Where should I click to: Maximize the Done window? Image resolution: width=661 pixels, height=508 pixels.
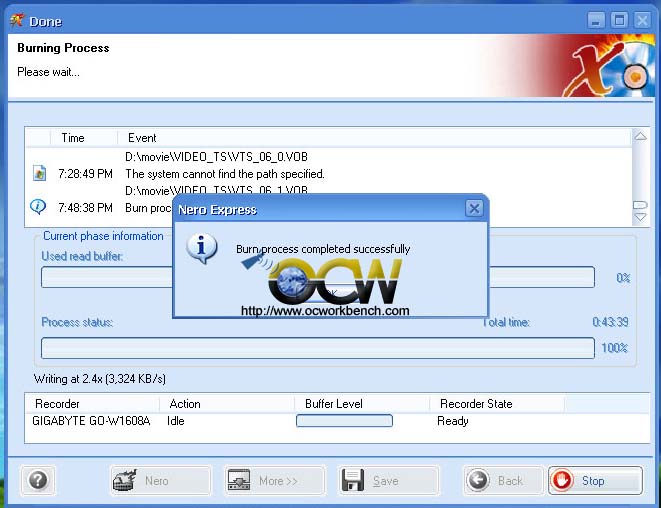619,20
